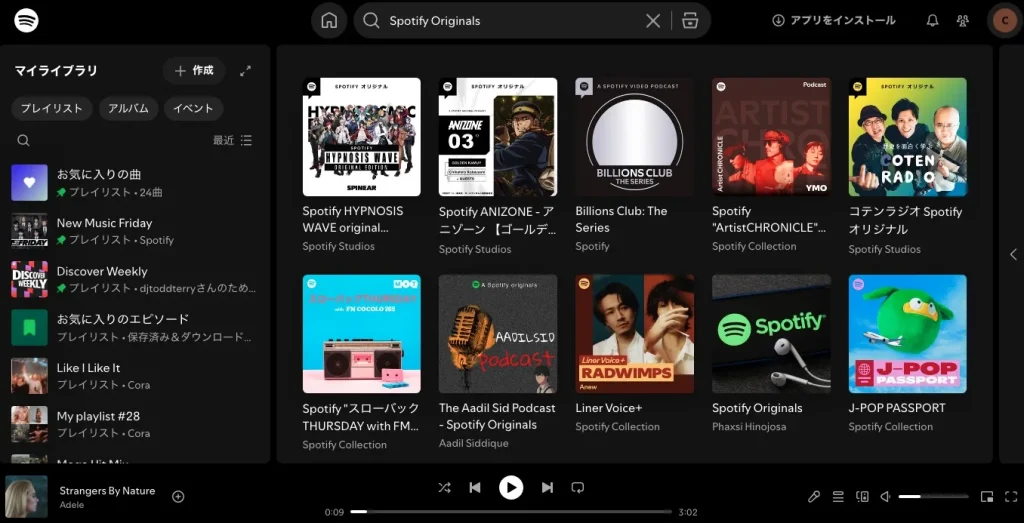Viewport: 1024px width, 523px height.
Task: Show lyrics with microphone icon
Action: 814,497
